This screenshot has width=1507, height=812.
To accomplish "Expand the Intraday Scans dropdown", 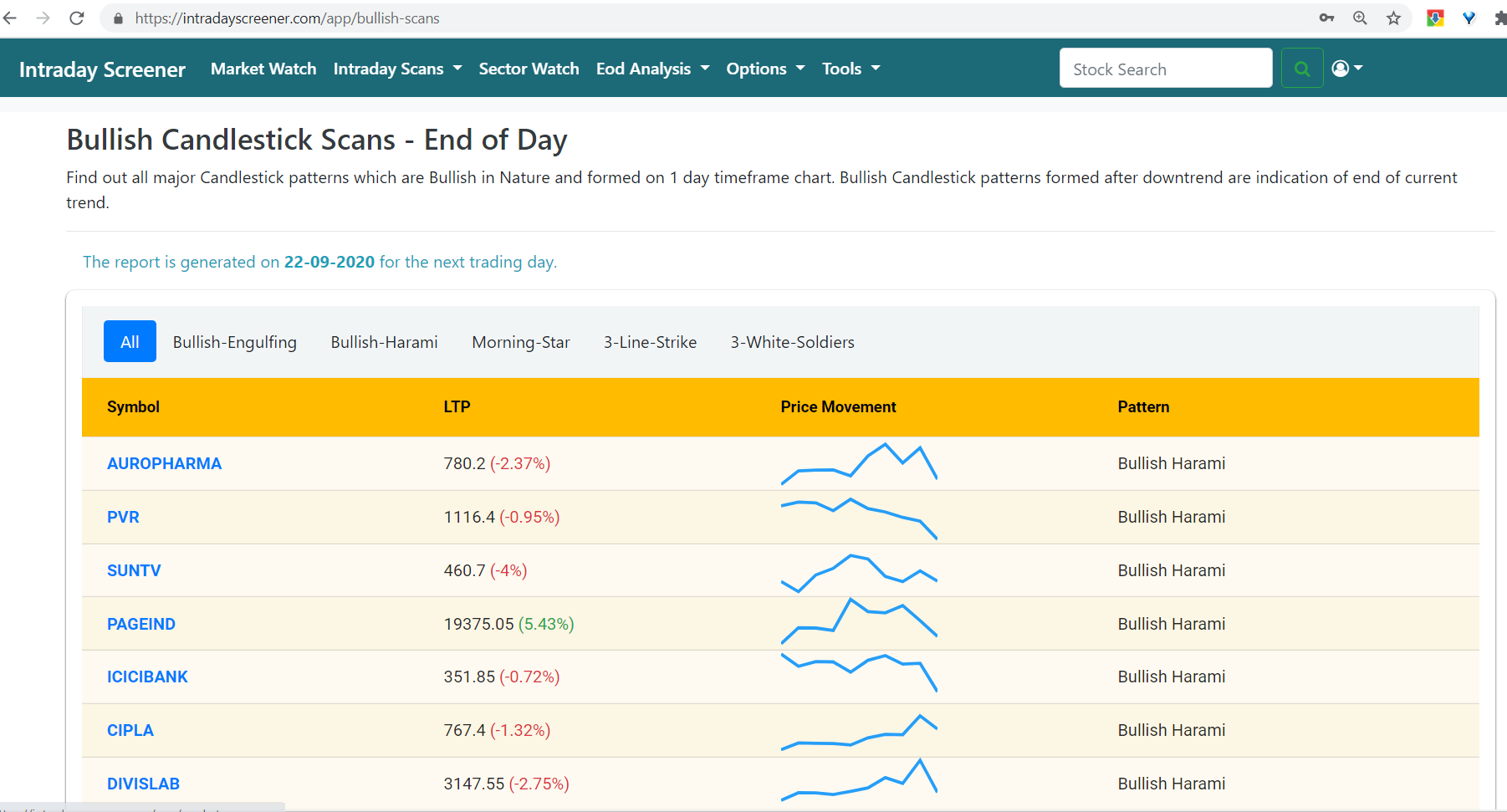I will (x=397, y=69).
